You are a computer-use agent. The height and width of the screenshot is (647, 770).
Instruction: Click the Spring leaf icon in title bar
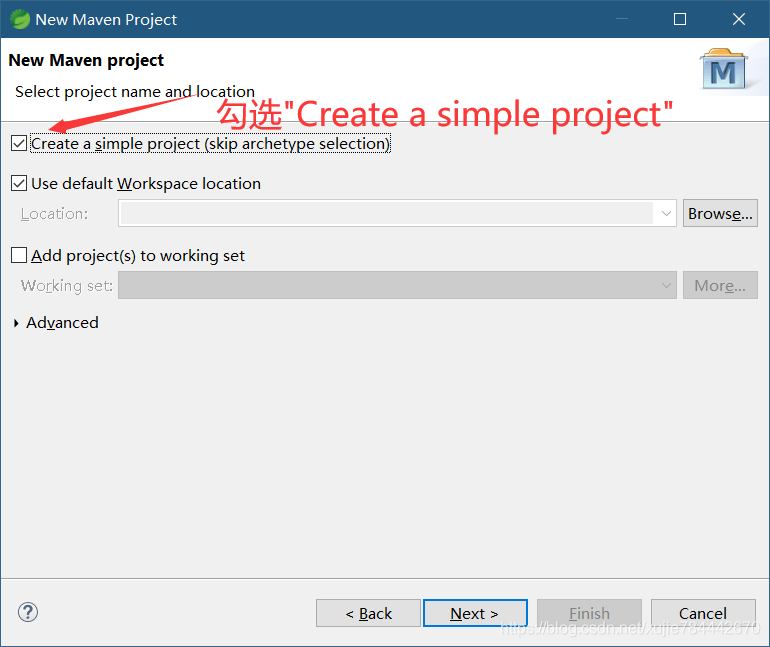point(20,19)
